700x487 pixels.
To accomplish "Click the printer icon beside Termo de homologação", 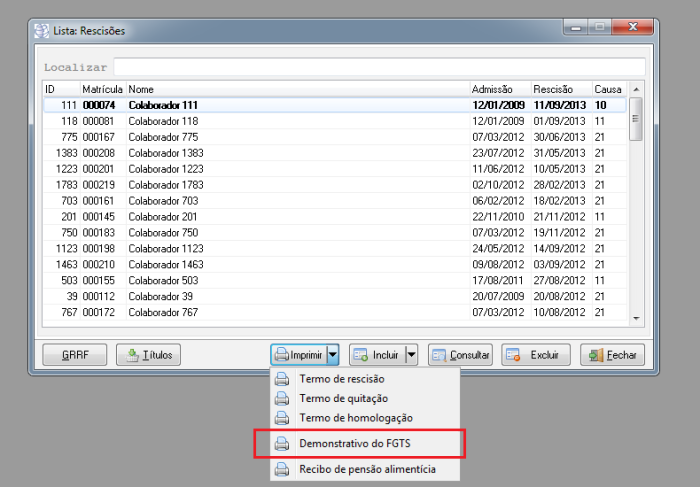I will point(282,417).
